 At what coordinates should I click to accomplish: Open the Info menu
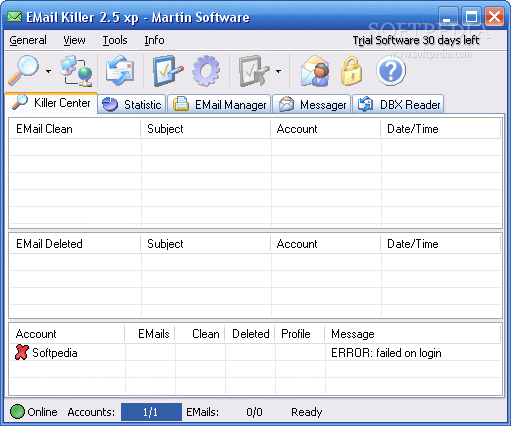154,40
